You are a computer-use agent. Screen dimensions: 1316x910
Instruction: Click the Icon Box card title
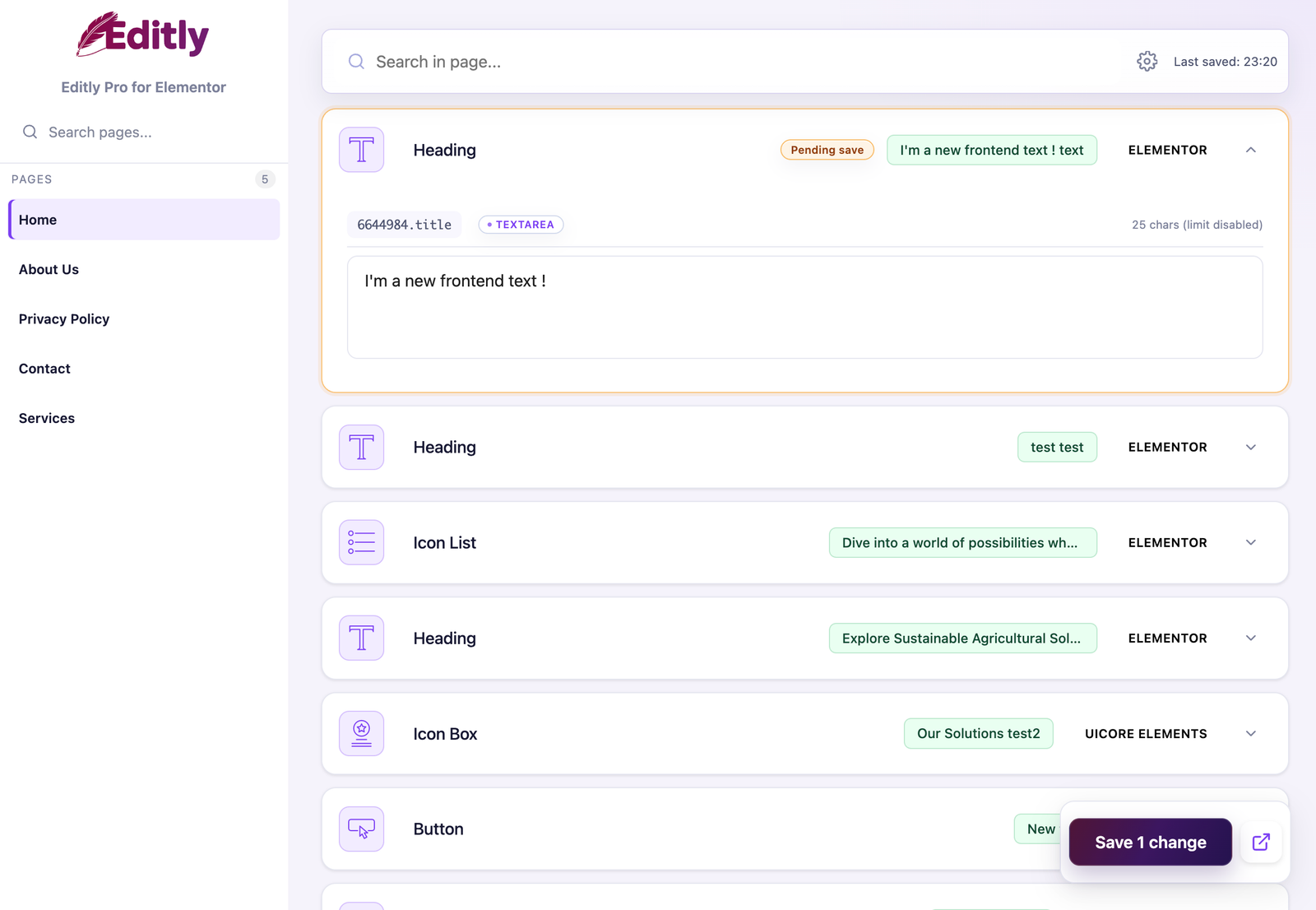(445, 733)
